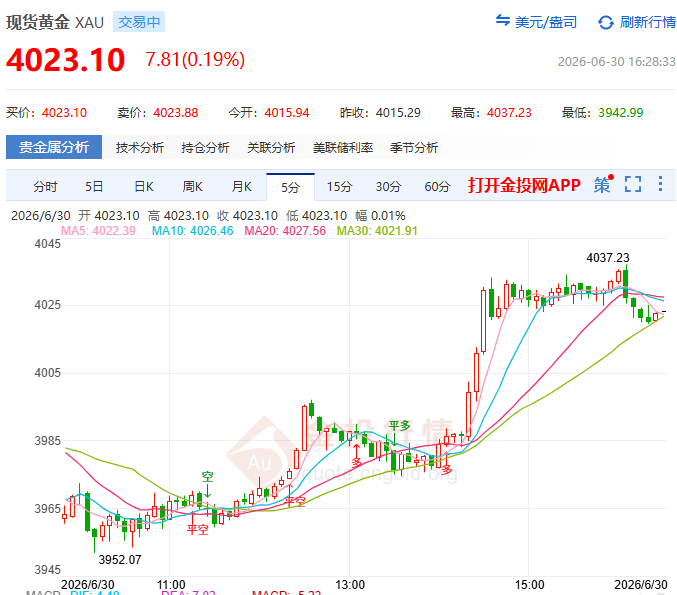677x595 pixels.
Task: Select the 贵金属分析 tab
Action: coord(54,147)
